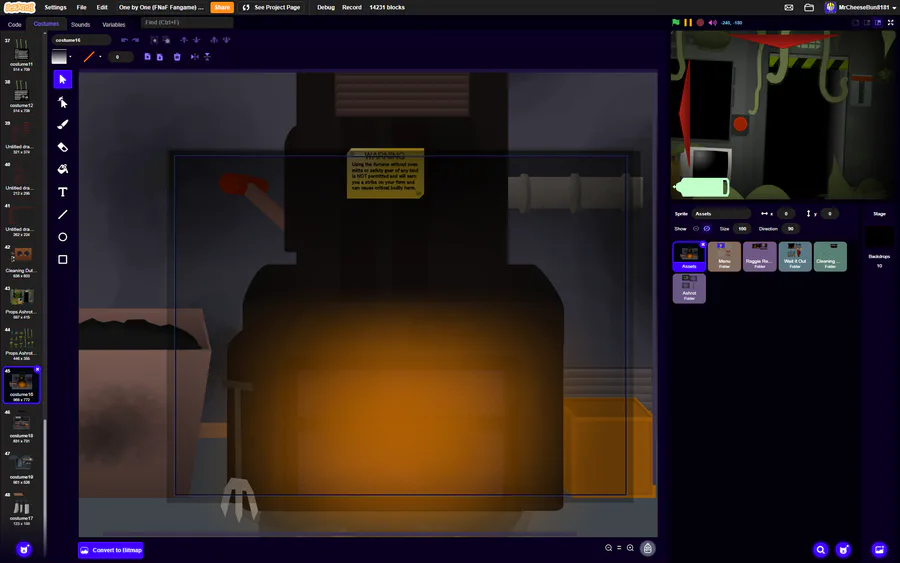Open the File menu

tap(82, 7)
